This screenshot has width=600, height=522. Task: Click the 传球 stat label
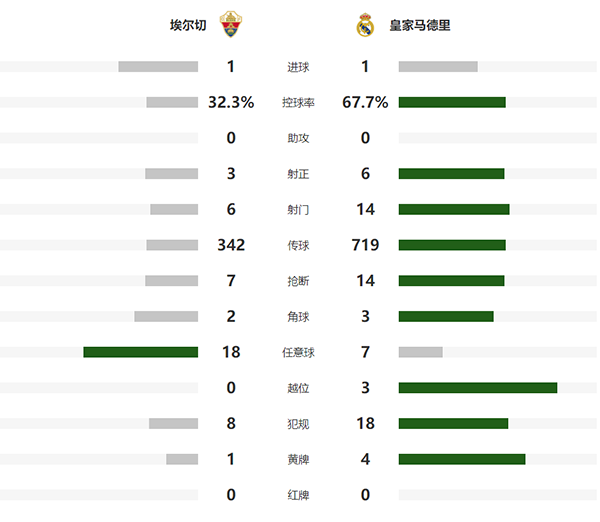[298, 245]
